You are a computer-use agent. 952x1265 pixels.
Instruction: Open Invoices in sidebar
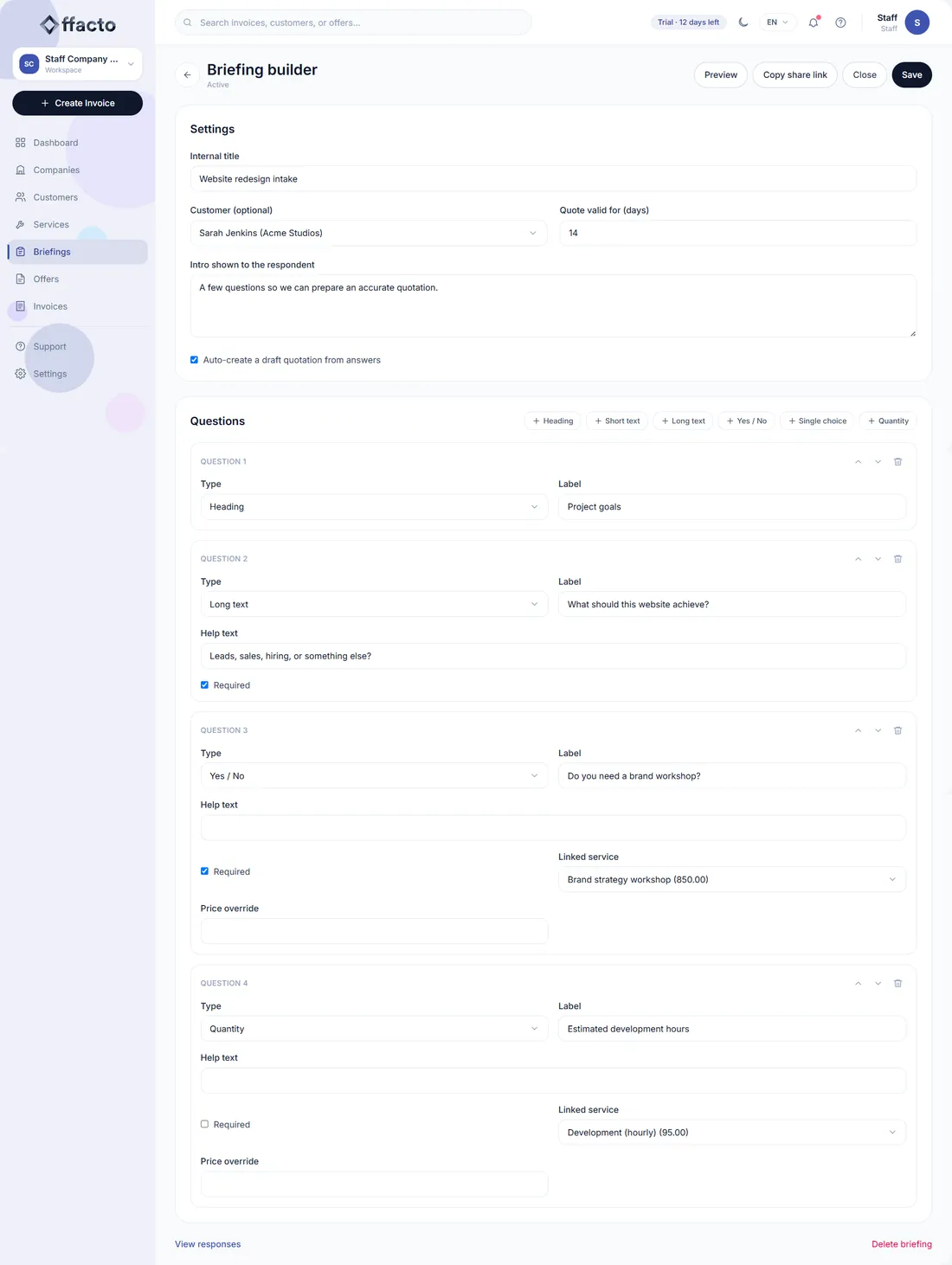[x=77, y=306]
